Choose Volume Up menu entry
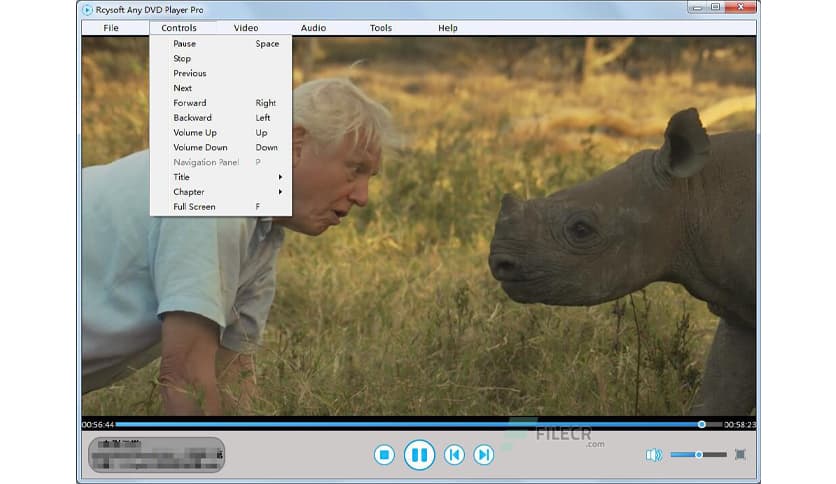The width and height of the screenshot is (836, 484). (221, 133)
